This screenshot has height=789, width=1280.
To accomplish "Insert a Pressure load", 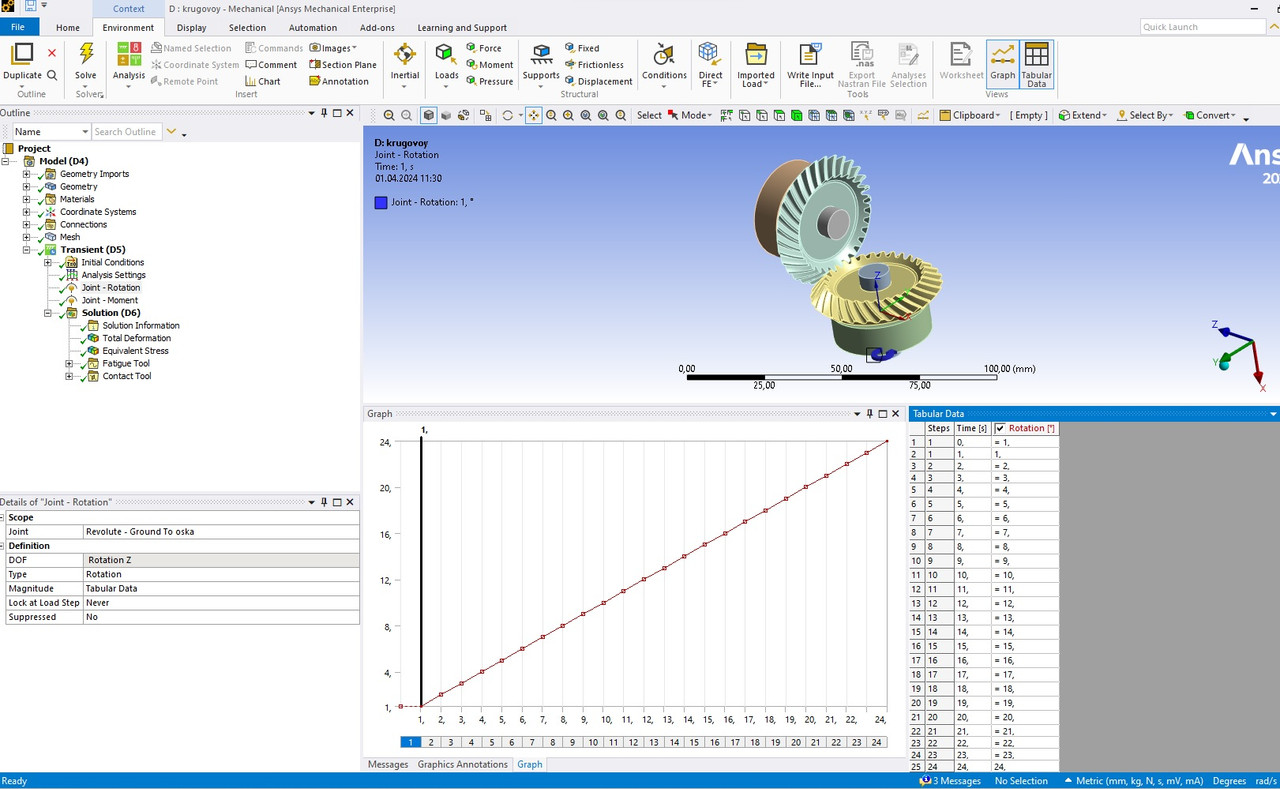I will click(x=488, y=82).
